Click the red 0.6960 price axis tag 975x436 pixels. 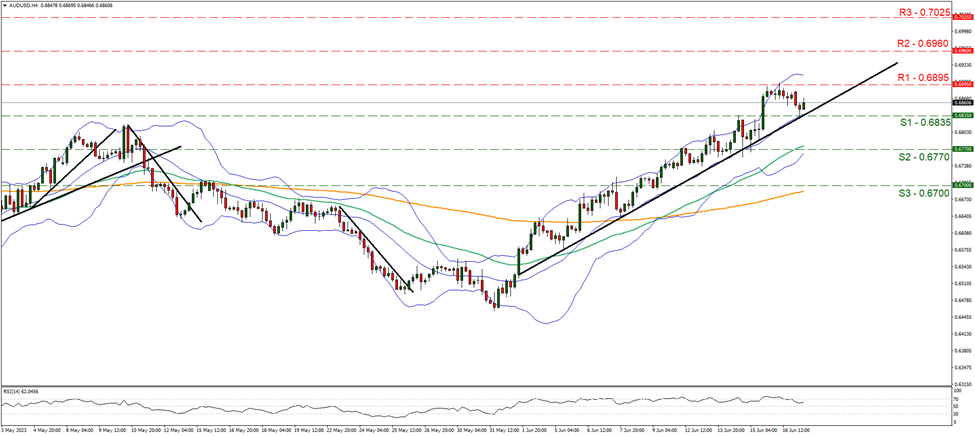pos(963,50)
